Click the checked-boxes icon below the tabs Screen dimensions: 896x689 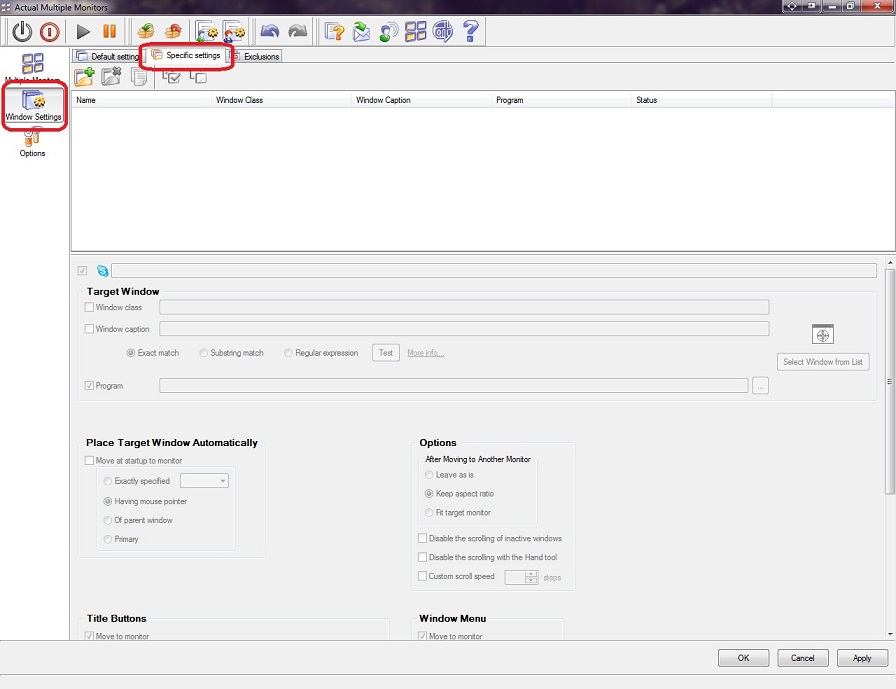171,77
